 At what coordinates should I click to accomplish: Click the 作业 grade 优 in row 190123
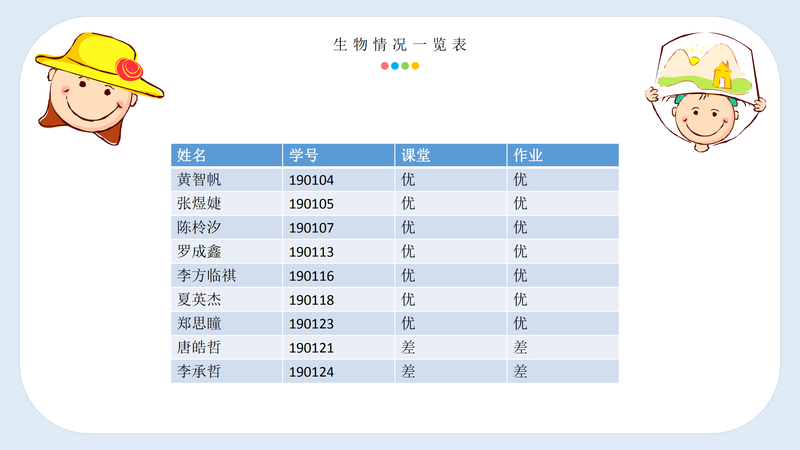(520, 323)
